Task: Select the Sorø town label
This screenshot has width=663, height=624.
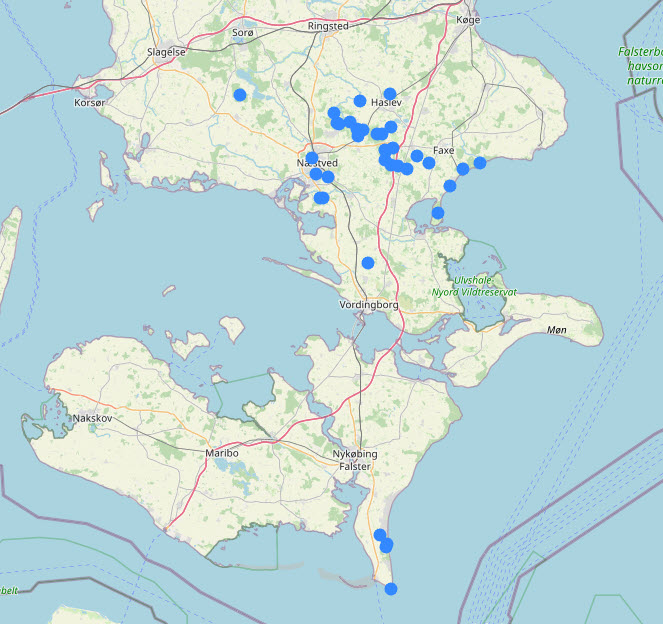Action: (243, 33)
